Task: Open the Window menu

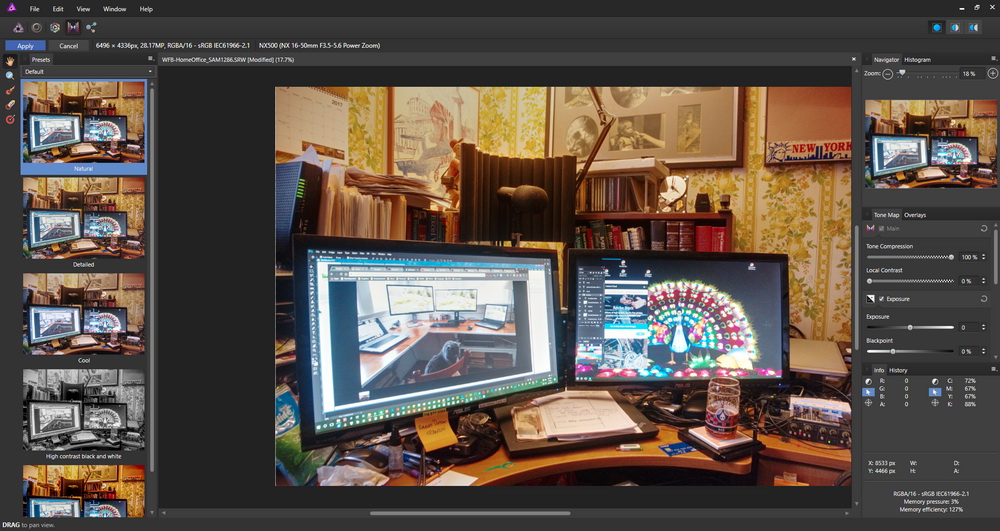Action: [114, 9]
